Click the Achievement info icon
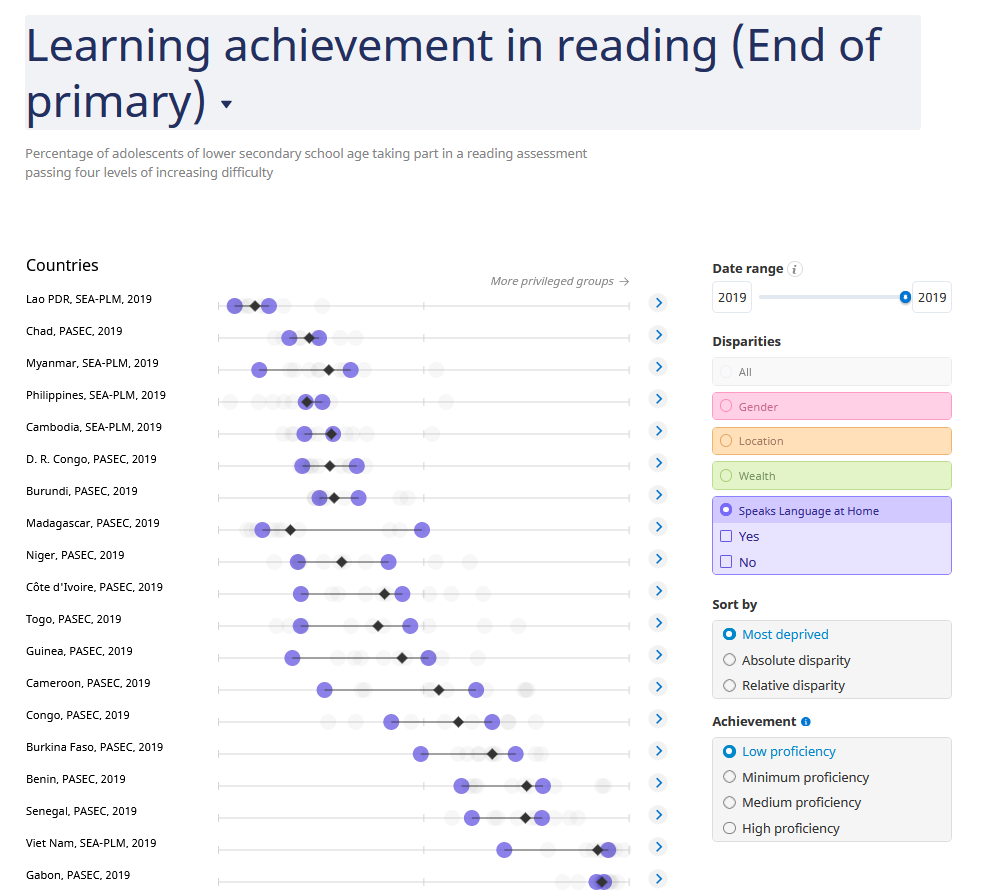 806,722
